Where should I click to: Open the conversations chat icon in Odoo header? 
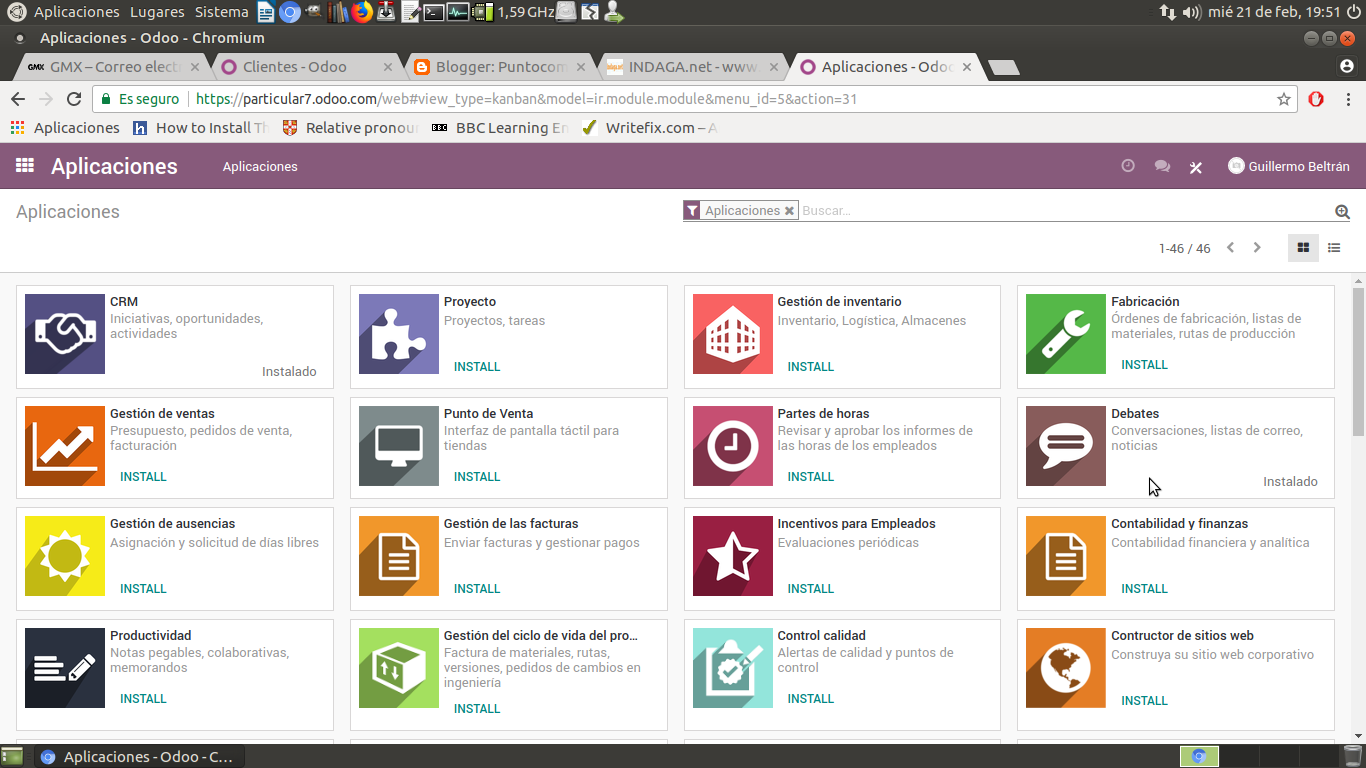click(1162, 166)
